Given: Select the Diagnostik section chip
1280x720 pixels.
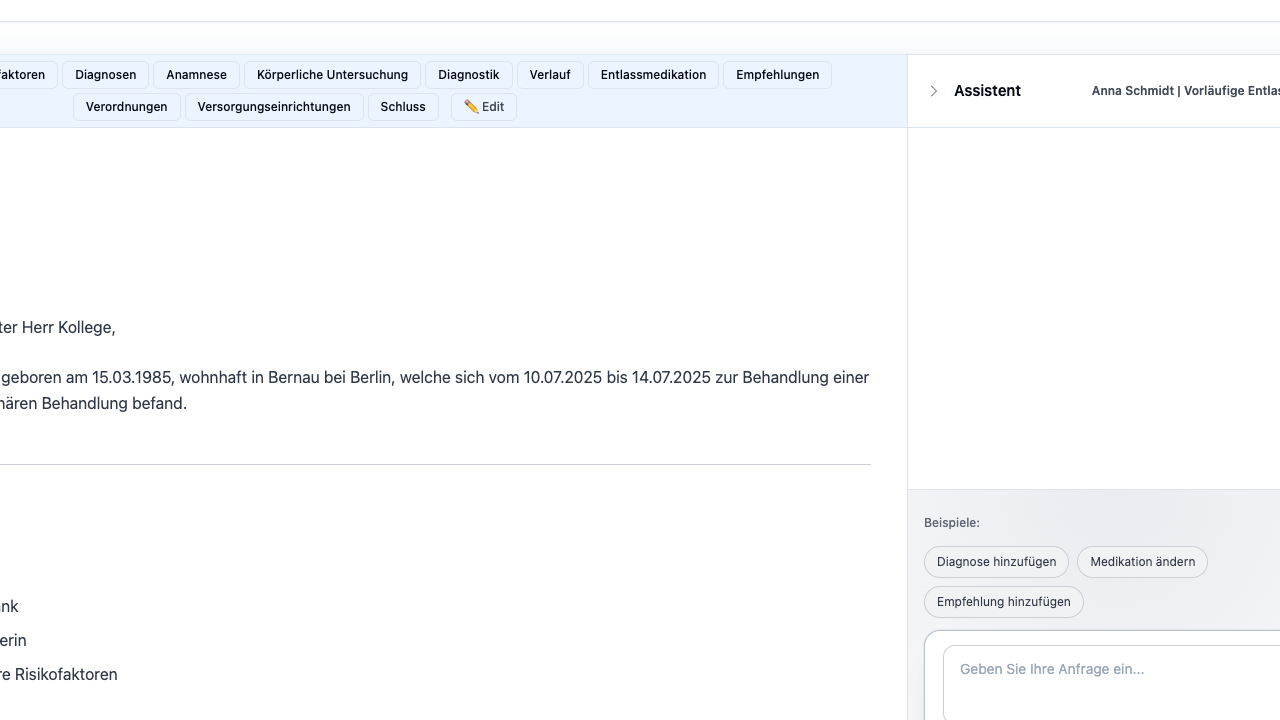Looking at the screenshot, I should click(468, 75).
